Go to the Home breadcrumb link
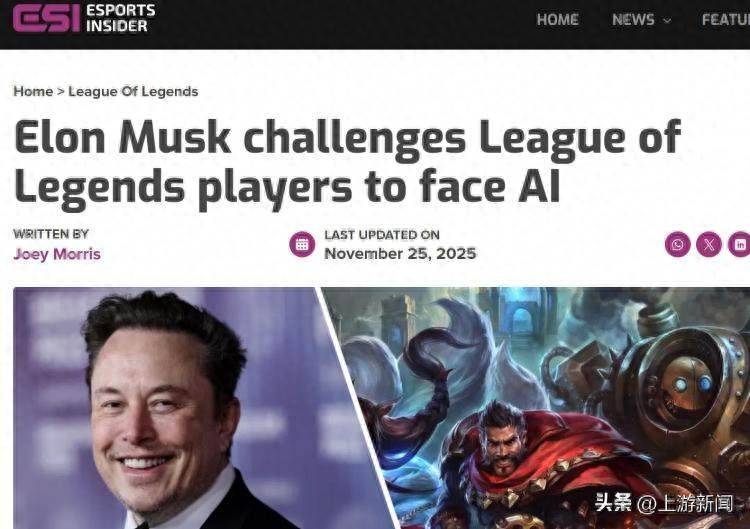The width and height of the screenshot is (750, 529). coord(33,91)
